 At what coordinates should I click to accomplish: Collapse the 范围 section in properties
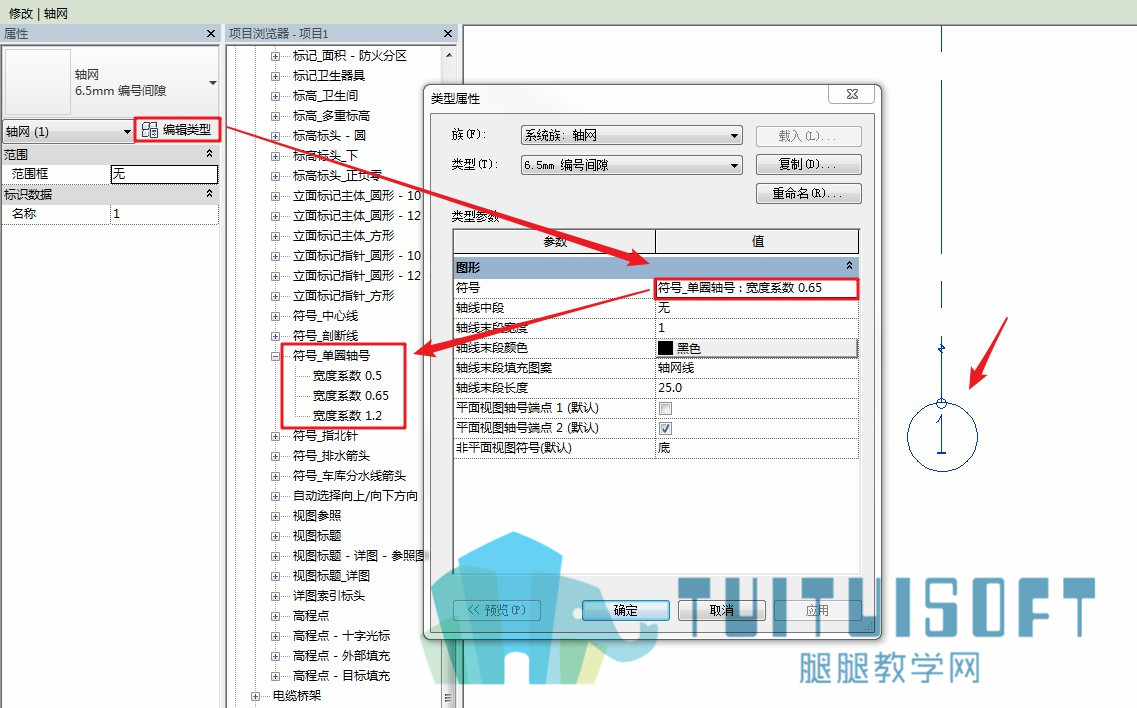pyautogui.click(x=210, y=154)
